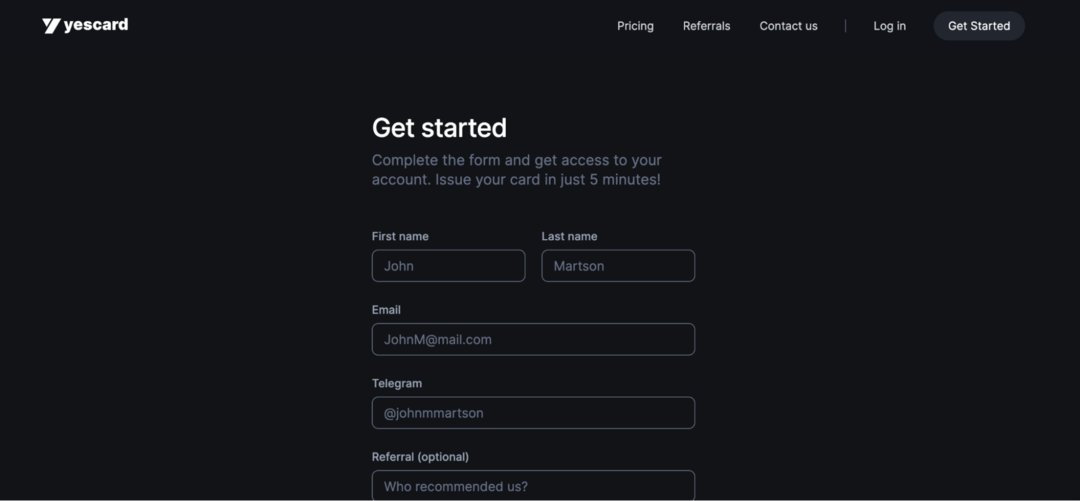This screenshot has width=1080, height=501.
Task: Click the "Telegram" field label
Action: point(397,383)
